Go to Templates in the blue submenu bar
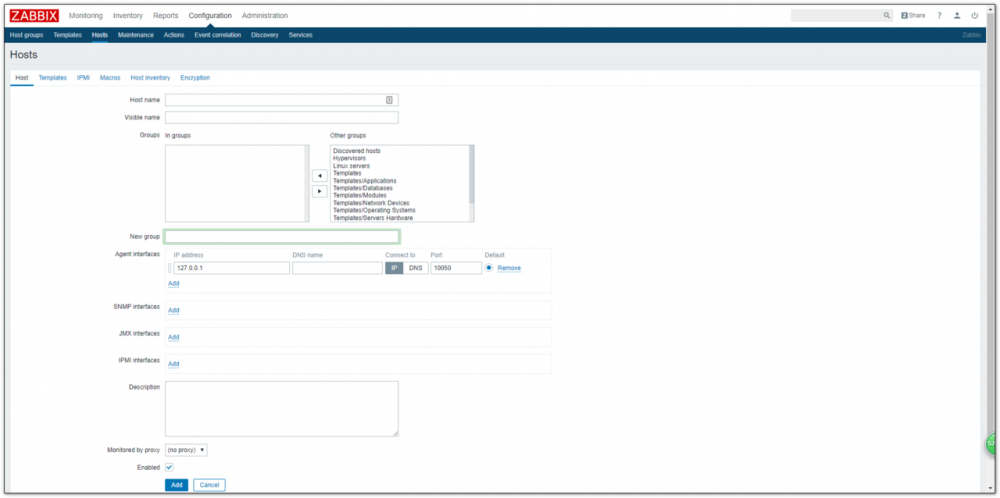Viewport: 1000px width, 498px height. click(x=68, y=35)
